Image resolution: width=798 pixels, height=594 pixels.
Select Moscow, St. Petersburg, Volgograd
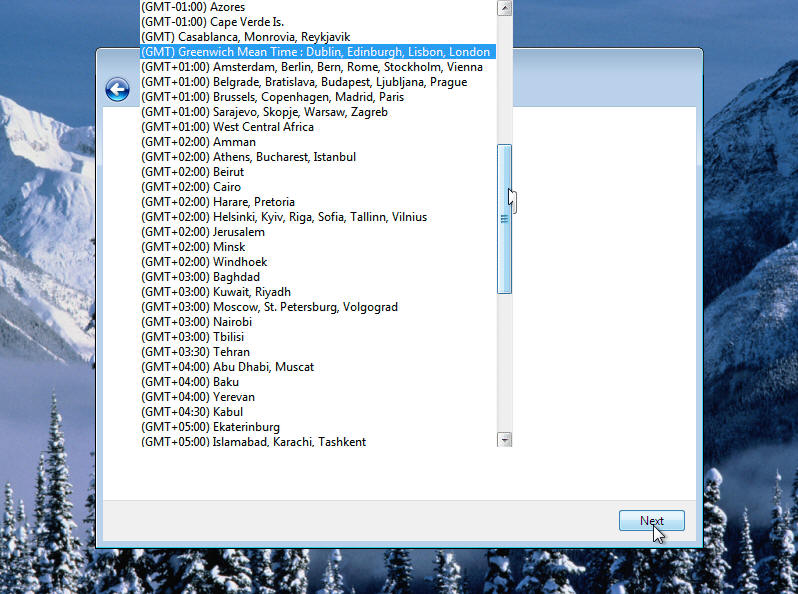tap(318, 307)
